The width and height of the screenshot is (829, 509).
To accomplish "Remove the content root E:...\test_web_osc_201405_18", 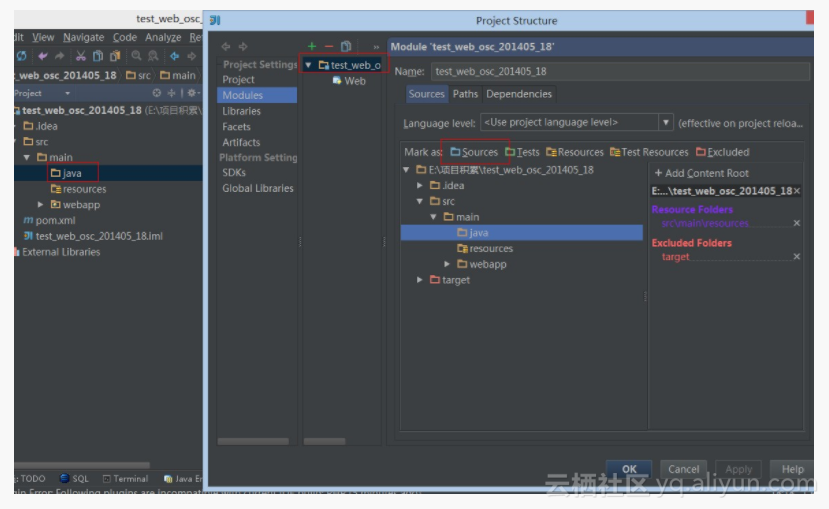I will [797, 191].
